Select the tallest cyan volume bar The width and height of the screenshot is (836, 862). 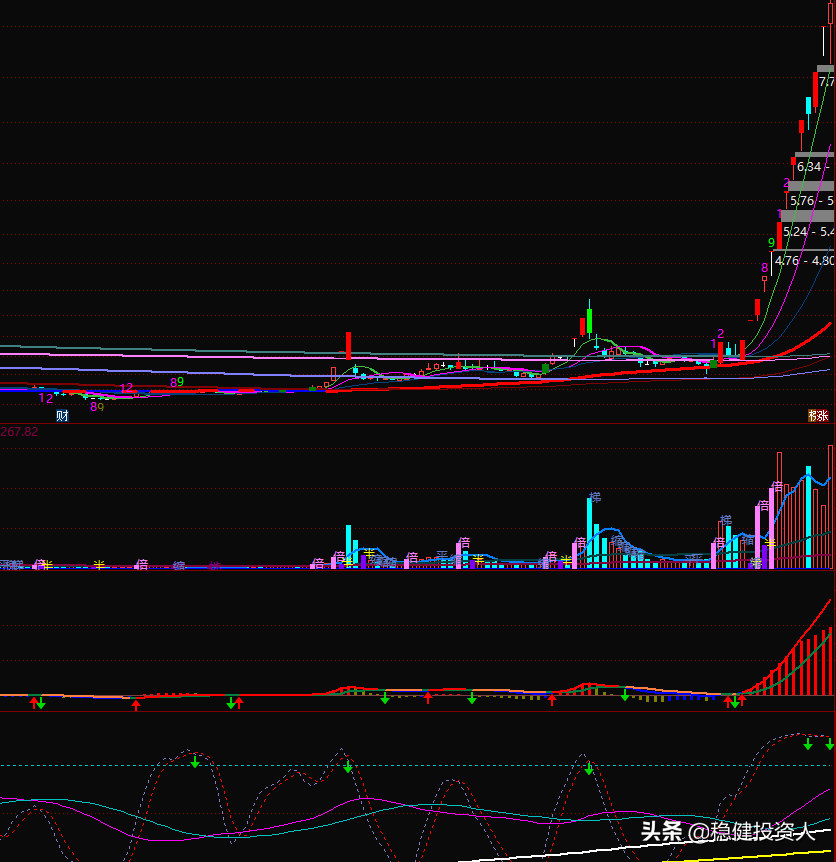click(x=809, y=517)
